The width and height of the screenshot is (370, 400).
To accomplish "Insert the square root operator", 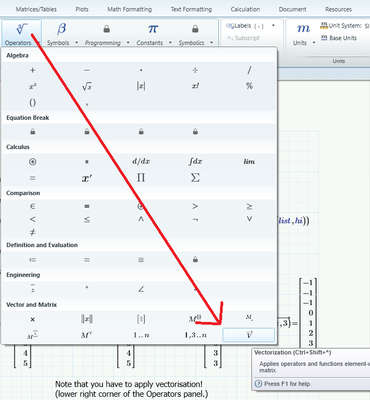I will point(87,86).
